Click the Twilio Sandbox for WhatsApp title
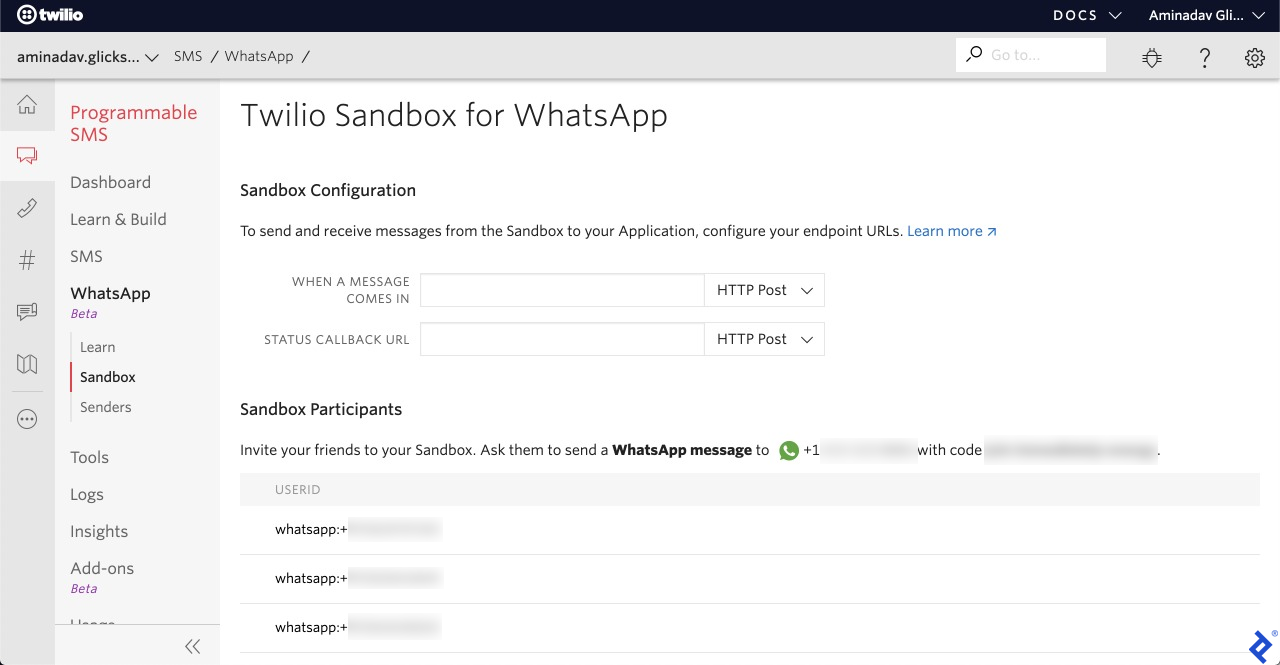The image size is (1280, 665). point(454,116)
